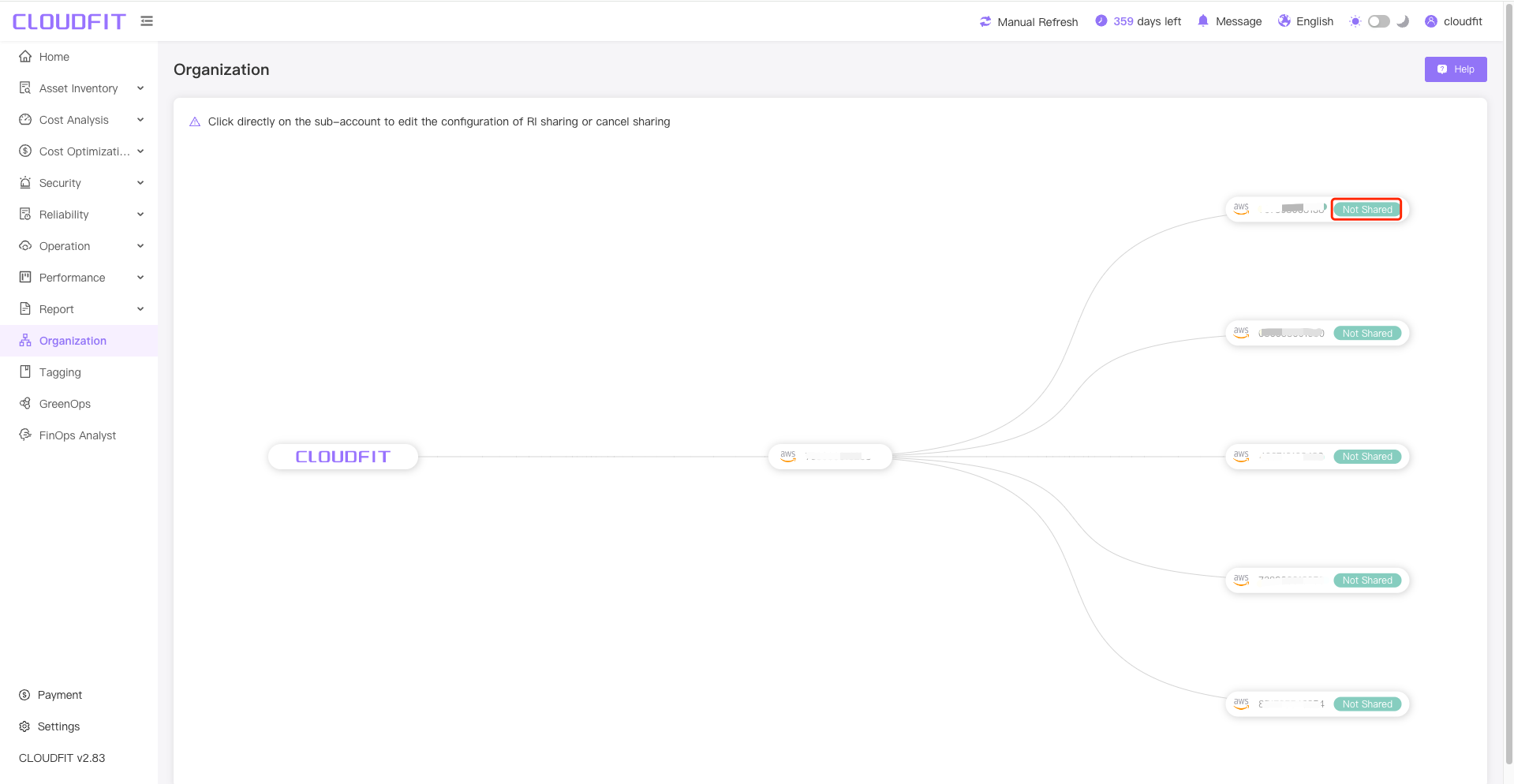Open the Home menu item
This screenshot has width=1514, height=784.
point(79,57)
